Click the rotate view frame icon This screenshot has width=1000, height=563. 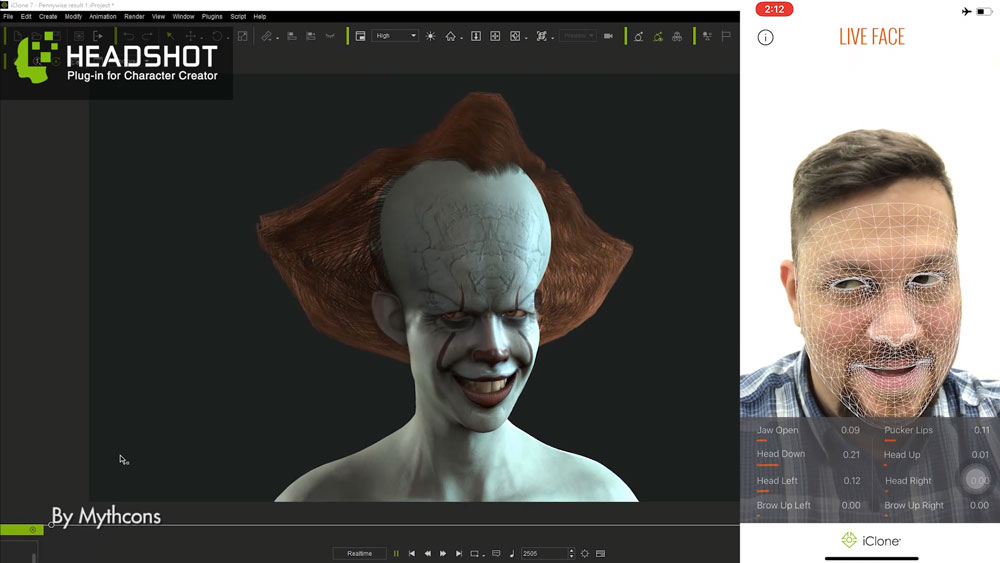(x=515, y=36)
